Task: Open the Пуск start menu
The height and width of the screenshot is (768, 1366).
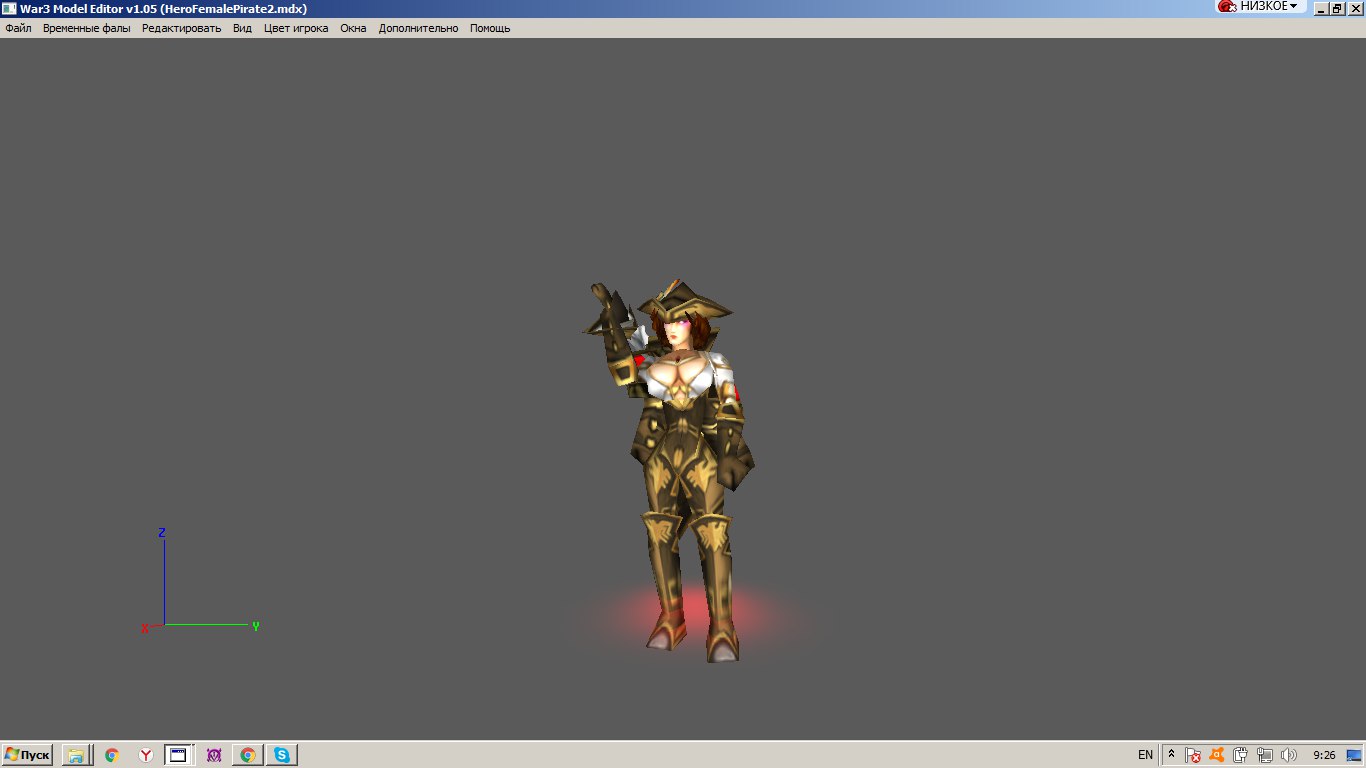Action: coord(27,755)
